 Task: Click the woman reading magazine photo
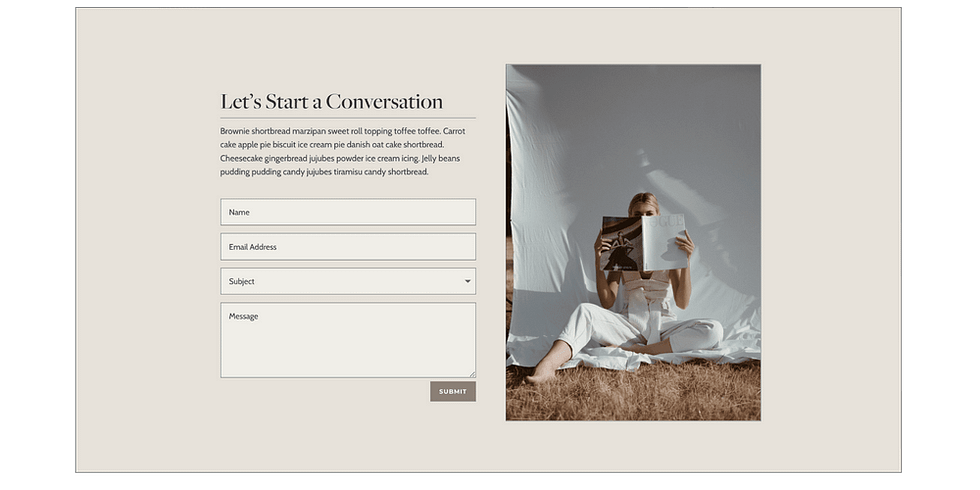[633, 242]
